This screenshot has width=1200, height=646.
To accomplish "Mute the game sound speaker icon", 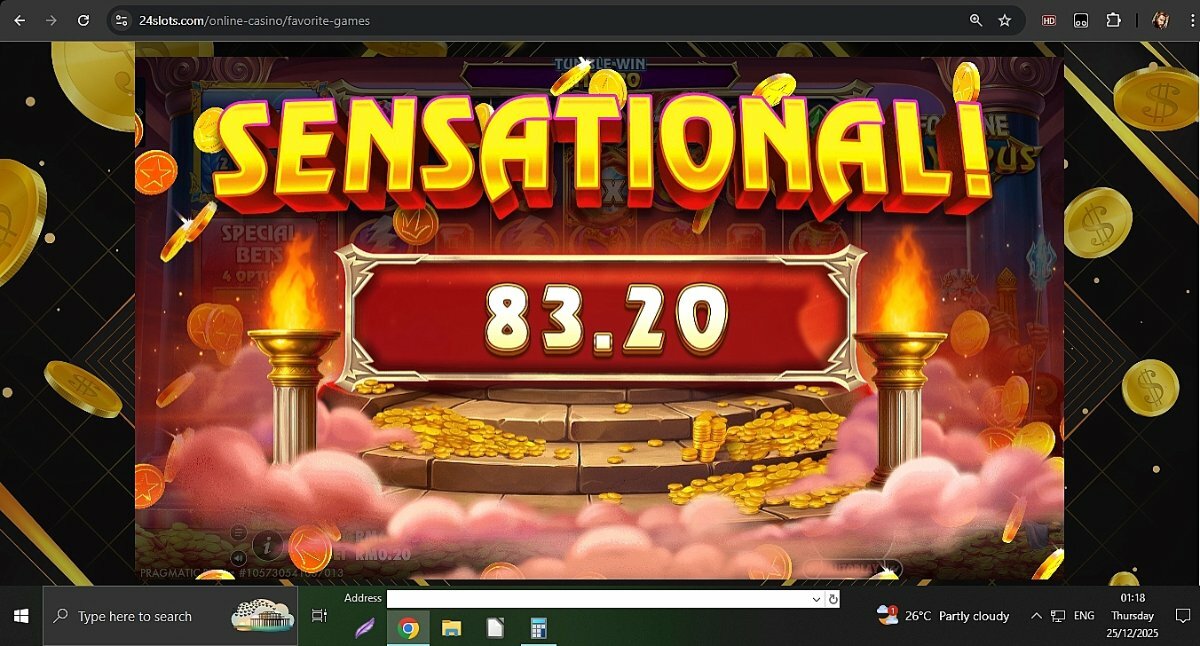I will coord(238,558).
